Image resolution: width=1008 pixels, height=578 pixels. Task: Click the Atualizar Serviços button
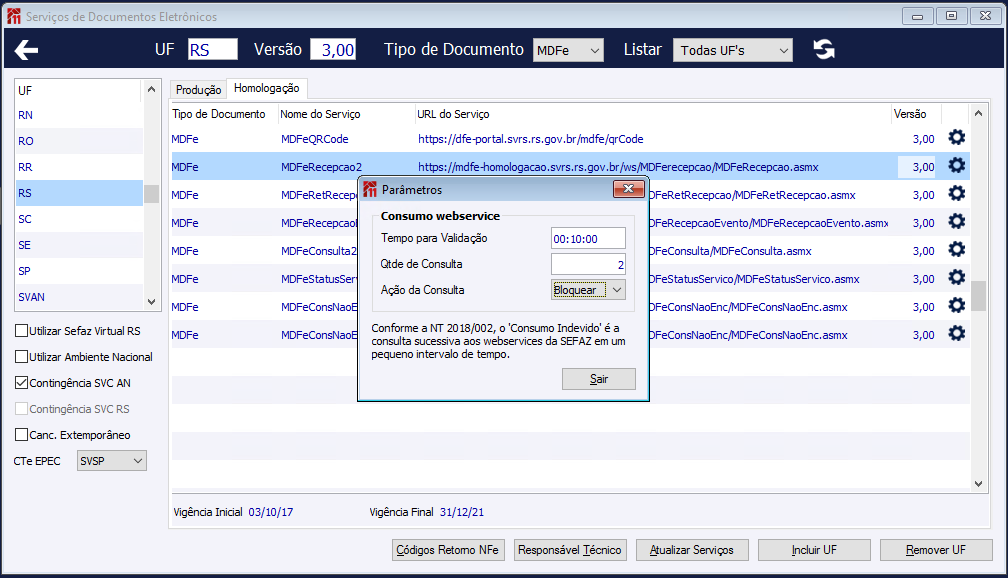click(692, 550)
